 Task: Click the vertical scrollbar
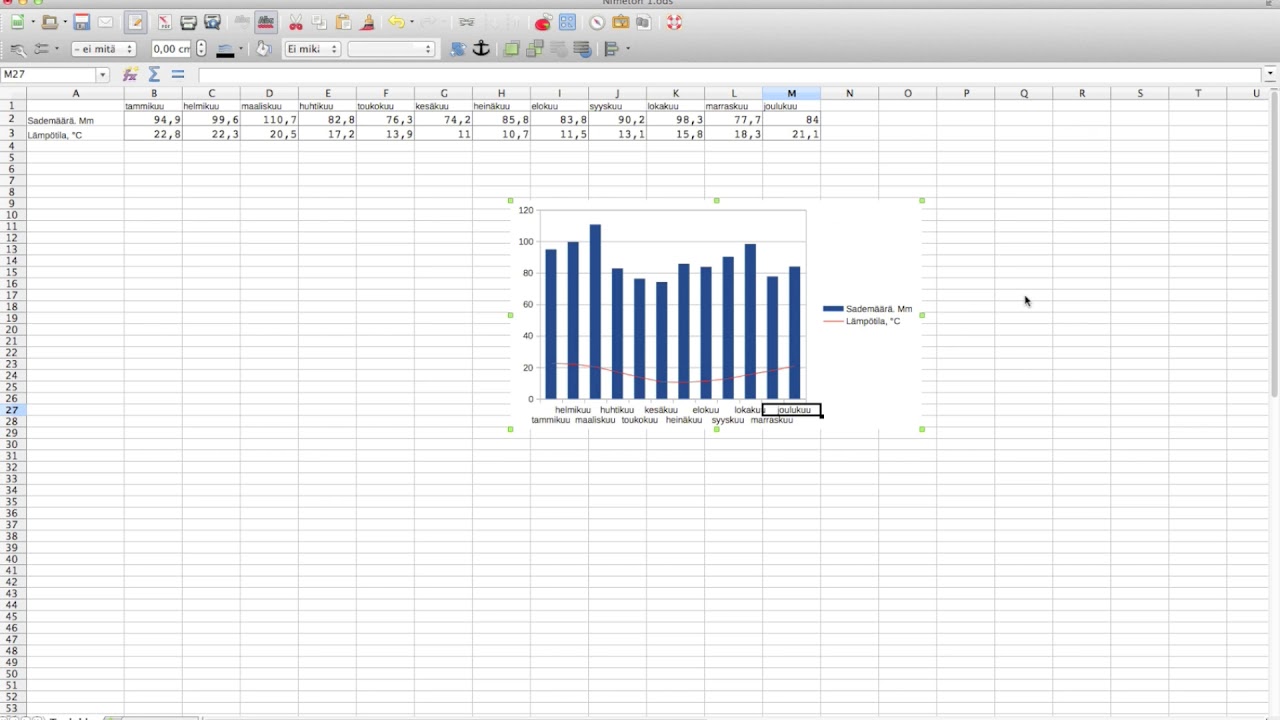1274,250
